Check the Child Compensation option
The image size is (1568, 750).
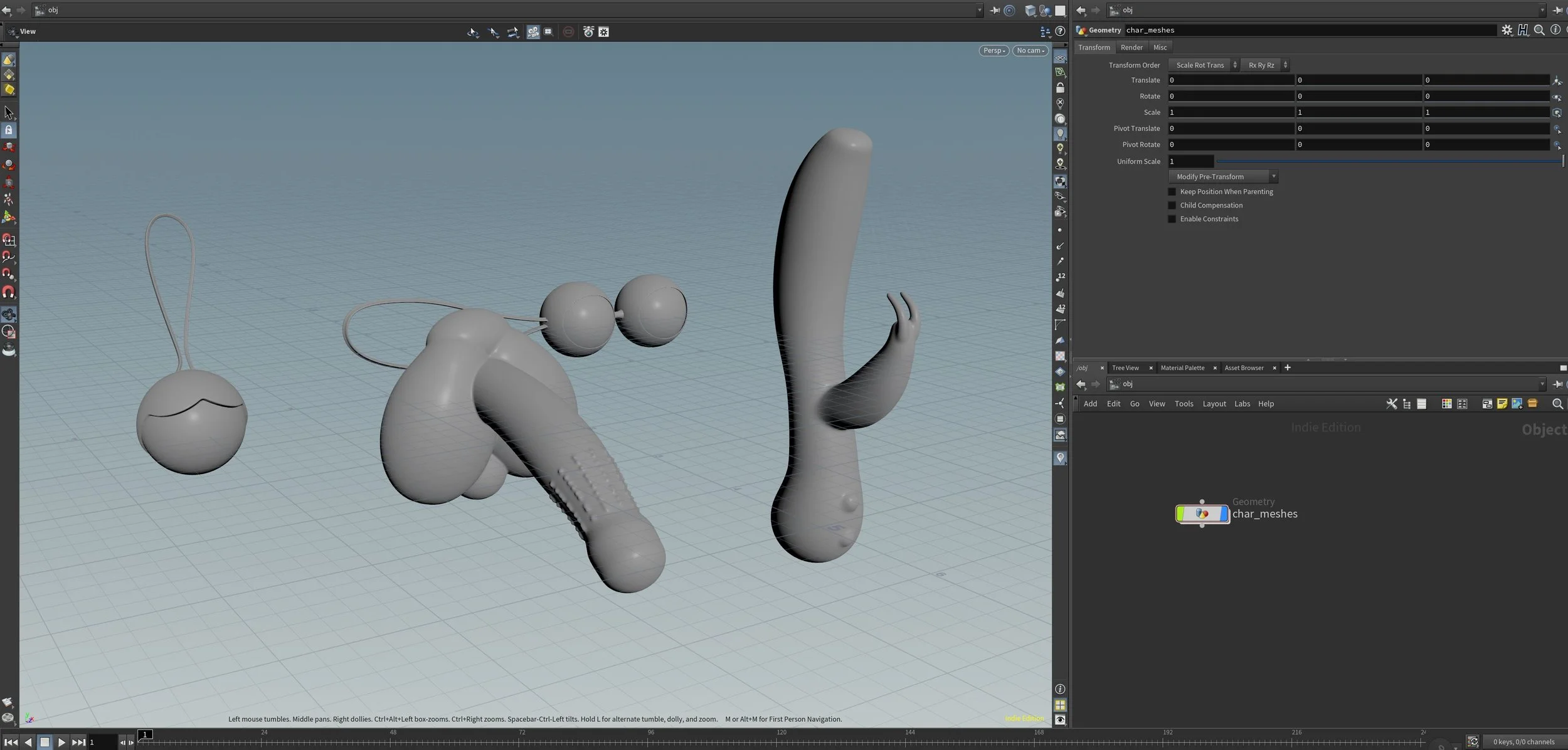[1172, 205]
